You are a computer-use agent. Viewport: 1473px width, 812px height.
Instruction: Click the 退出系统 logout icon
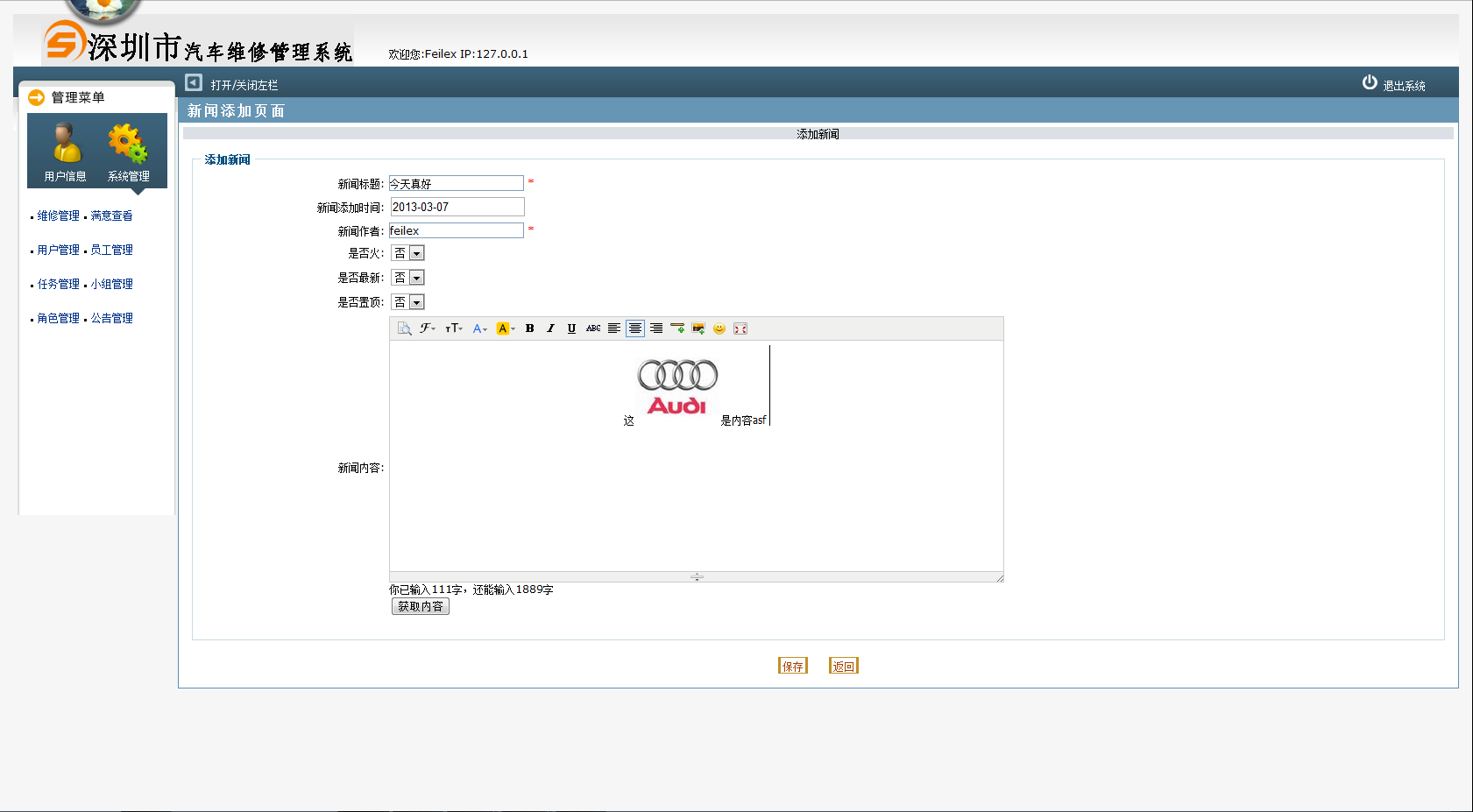pos(1370,82)
